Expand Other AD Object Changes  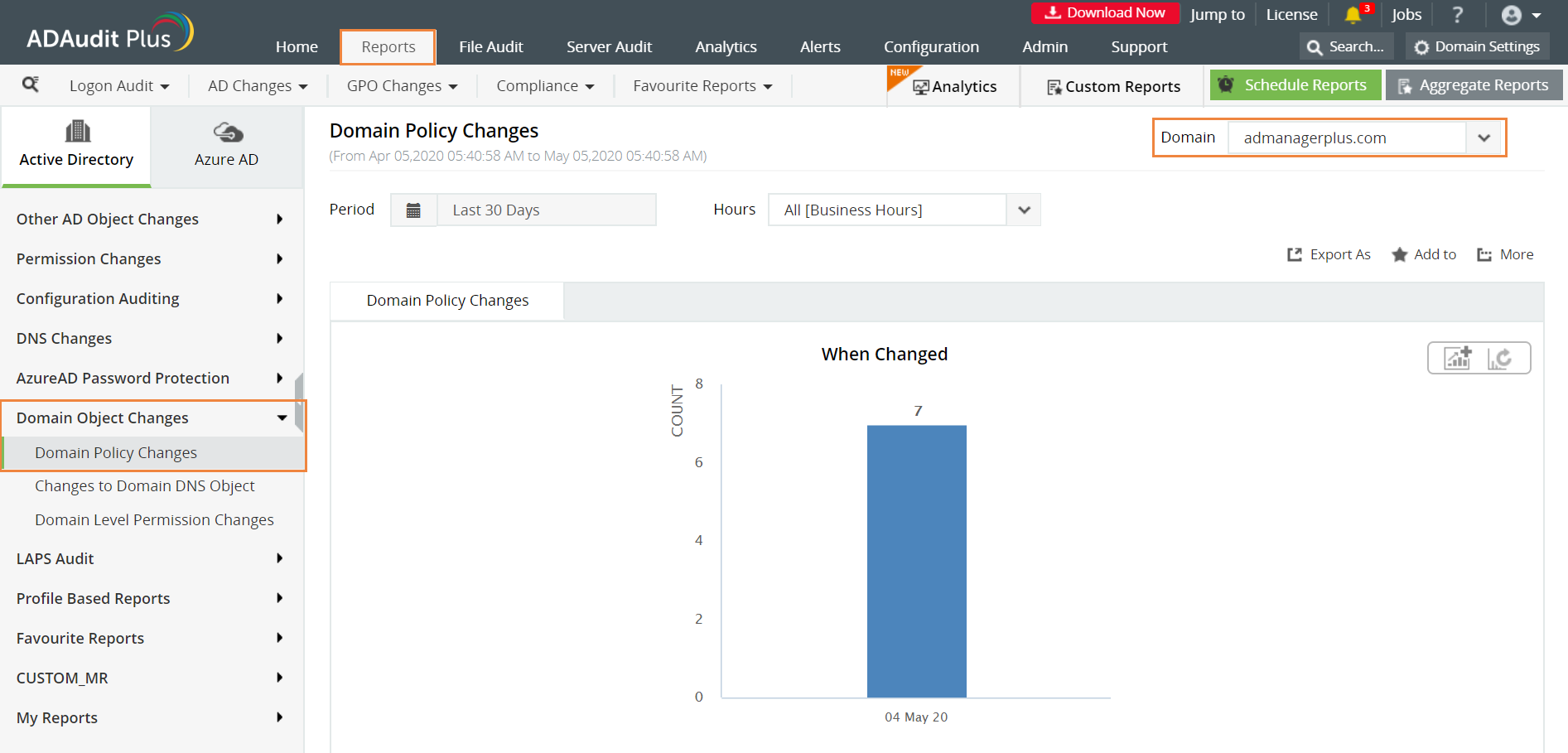pos(151,220)
